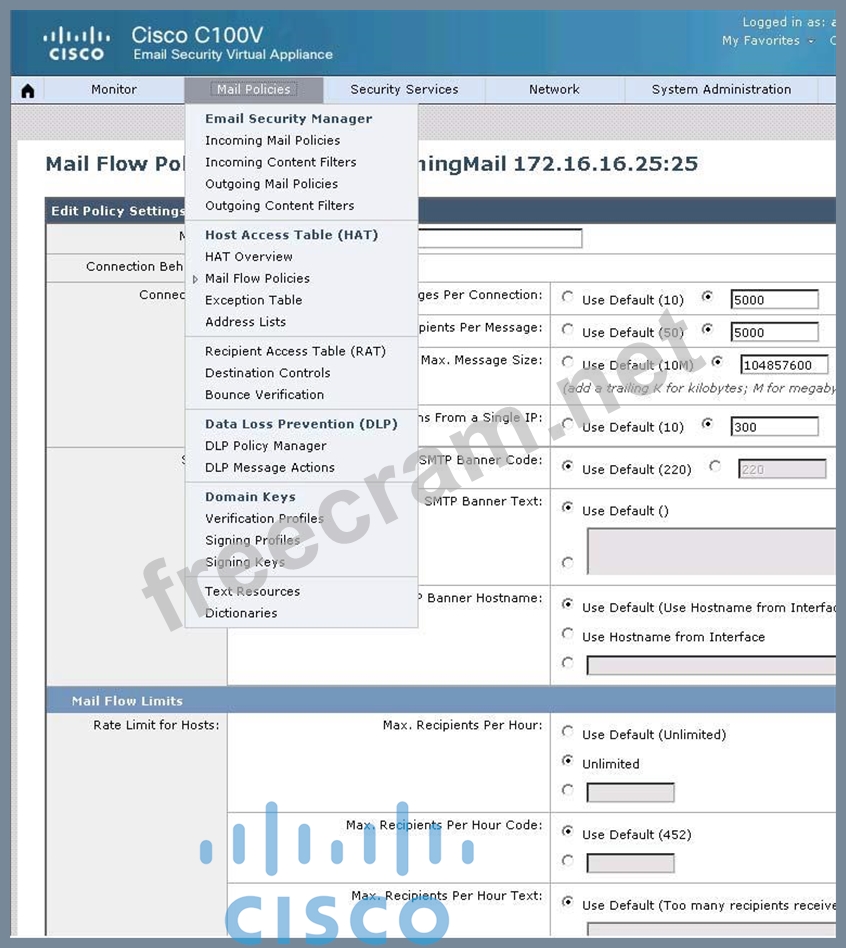Select Dictionaries from the menu
Viewport: 846px width, 948px height.
pyautogui.click(x=241, y=613)
